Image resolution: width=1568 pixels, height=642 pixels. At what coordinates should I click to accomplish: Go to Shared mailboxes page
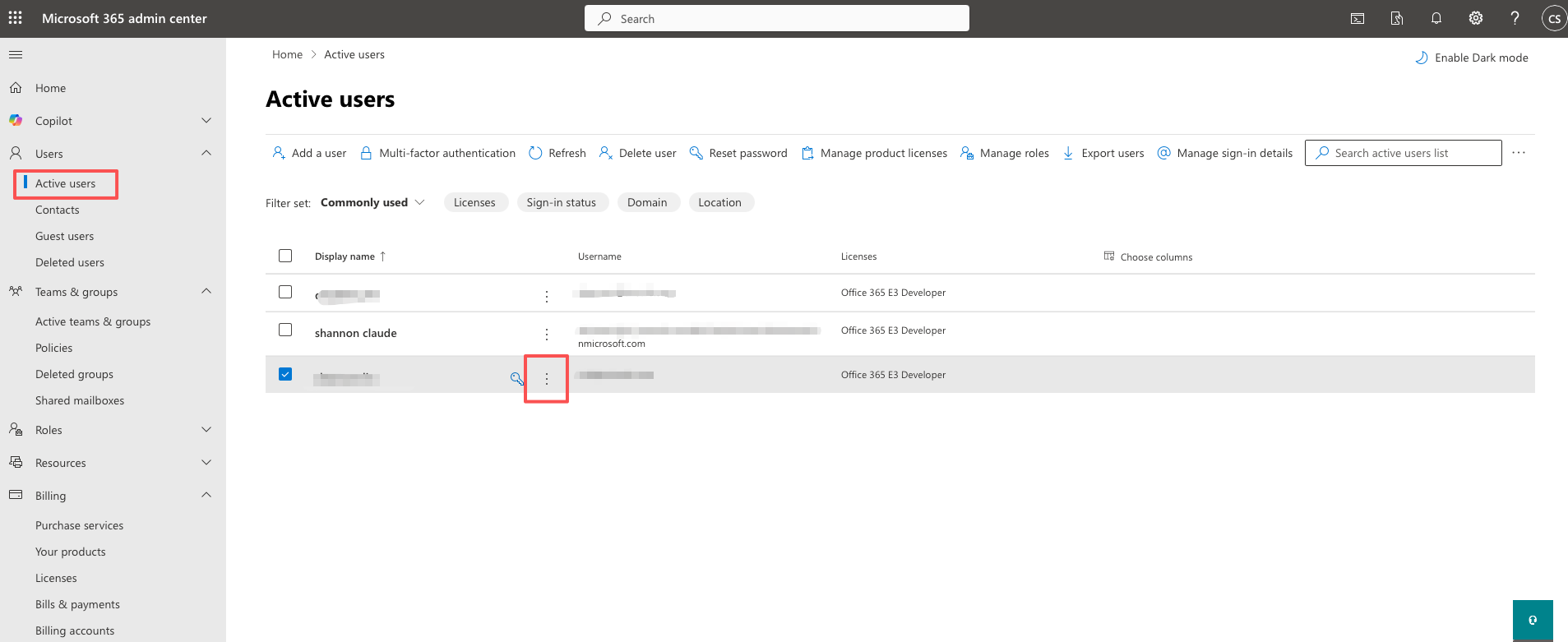coord(80,400)
